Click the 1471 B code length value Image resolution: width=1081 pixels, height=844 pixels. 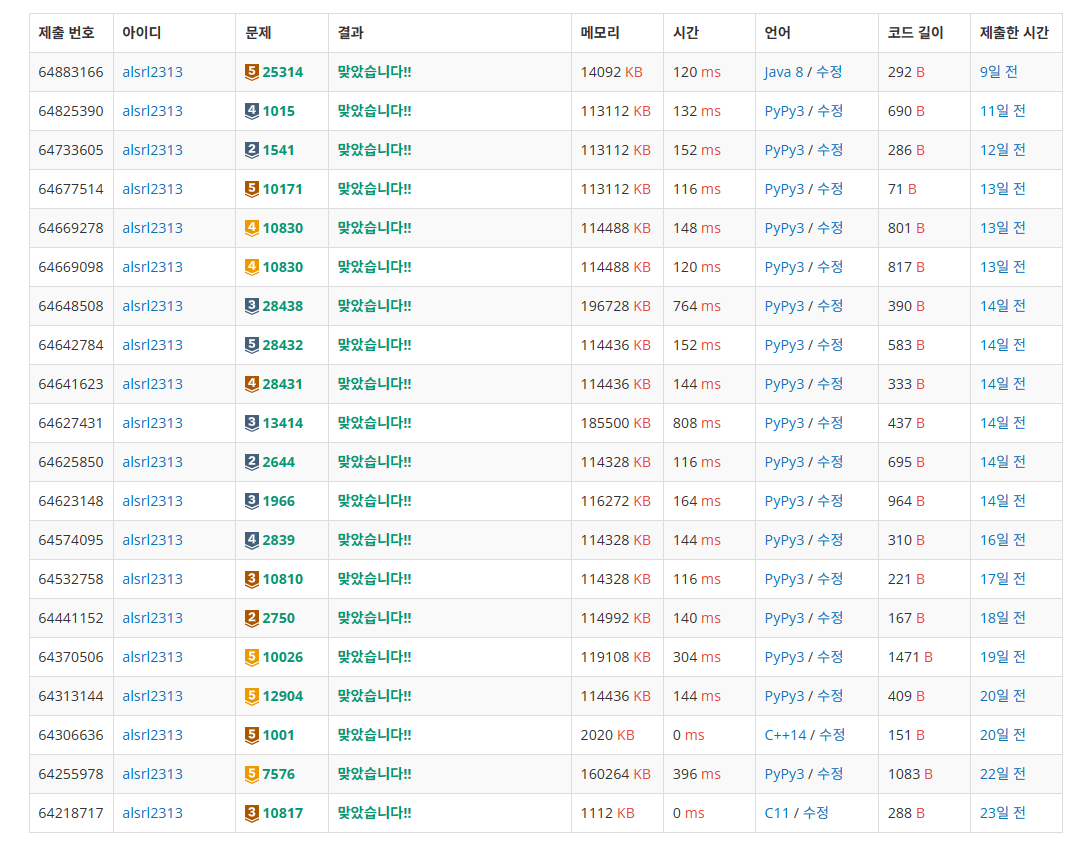[x=910, y=657]
